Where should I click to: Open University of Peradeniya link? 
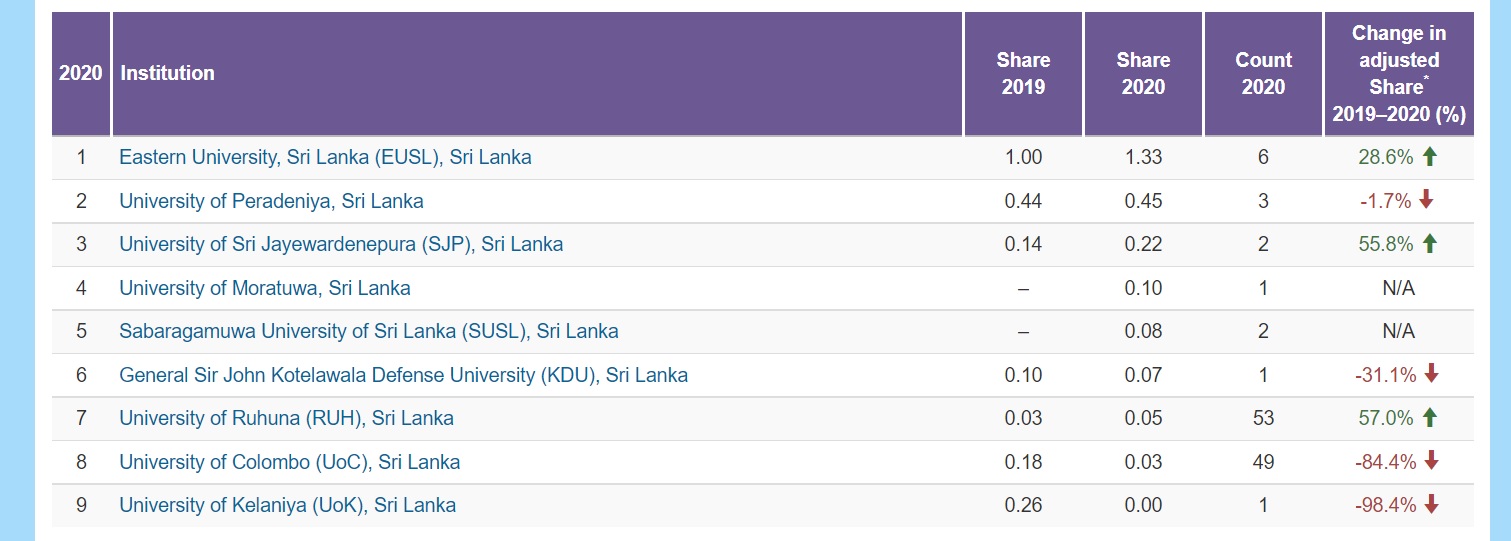271,201
